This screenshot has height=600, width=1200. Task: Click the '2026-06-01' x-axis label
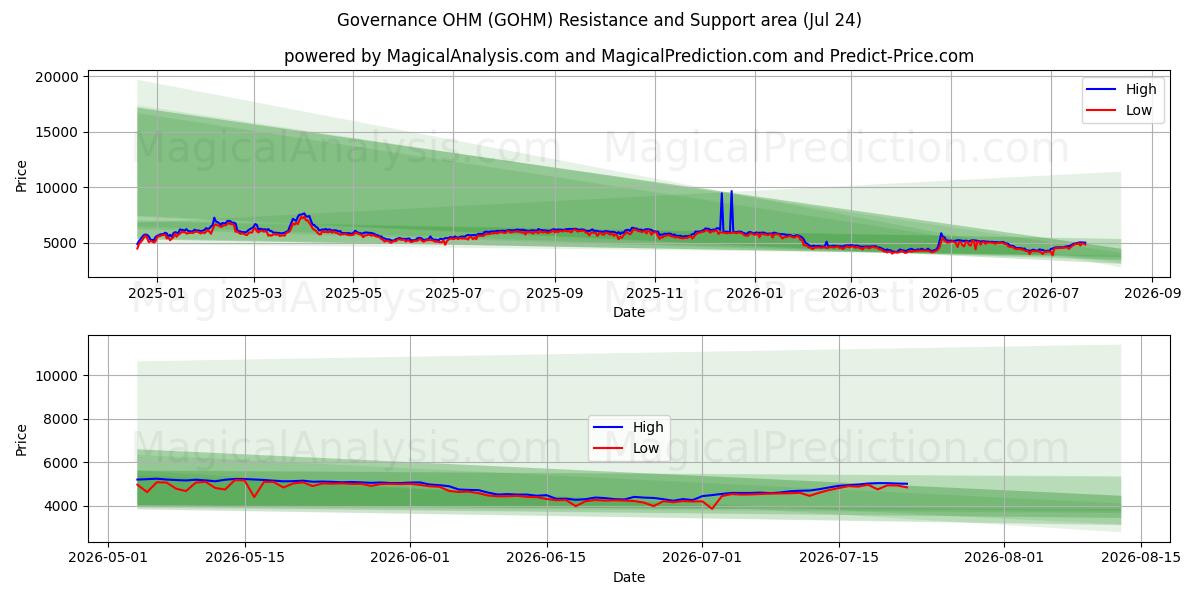tap(411, 558)
